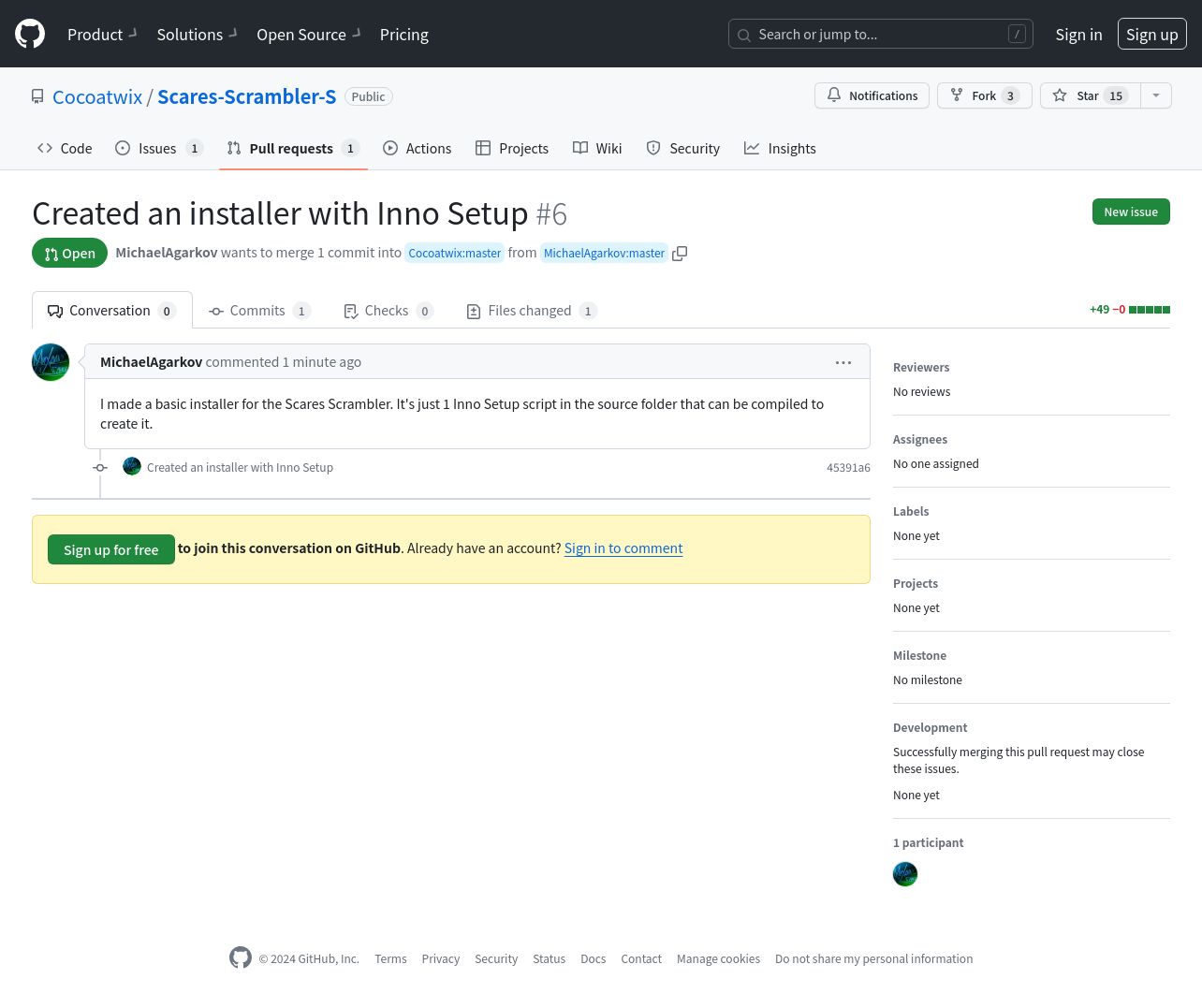This screenshot has height=1008, width=1202.
Task: Click the +49 −0 diffstat indicator
Action: point(1129,310)
